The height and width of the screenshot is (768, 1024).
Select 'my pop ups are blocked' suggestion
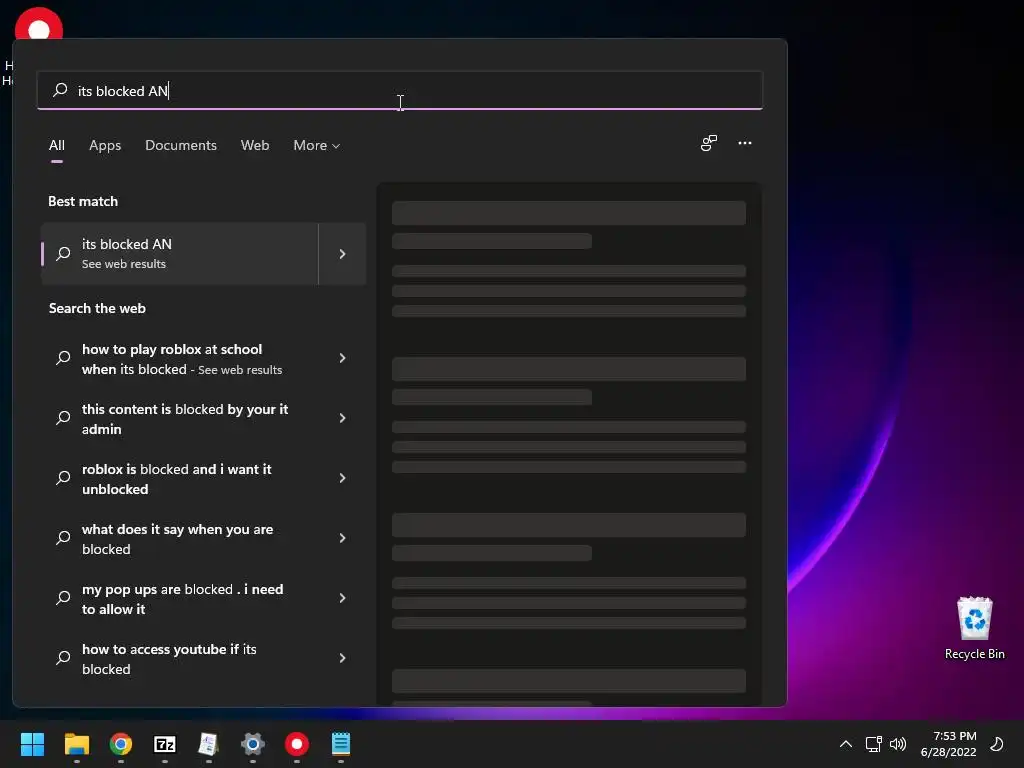pos(182,599)
